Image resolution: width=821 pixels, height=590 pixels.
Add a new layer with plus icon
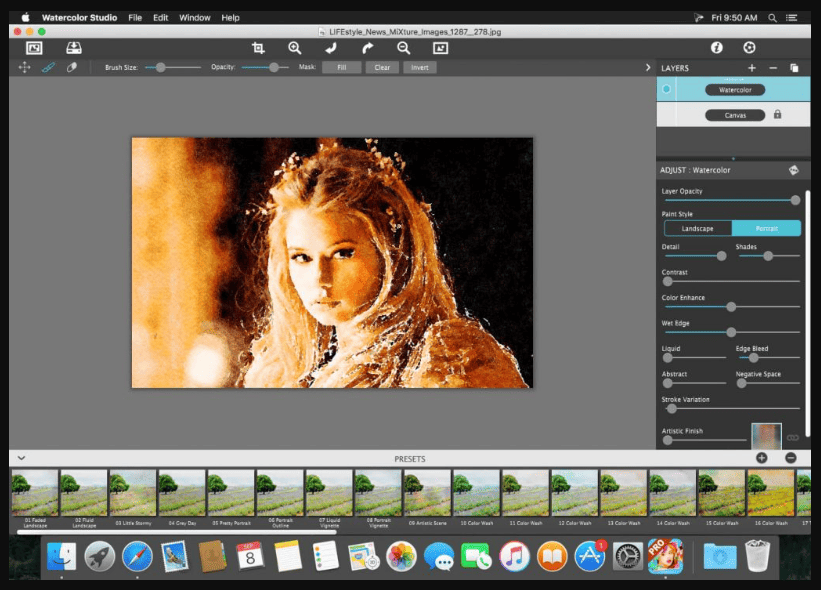coord(752,68)
